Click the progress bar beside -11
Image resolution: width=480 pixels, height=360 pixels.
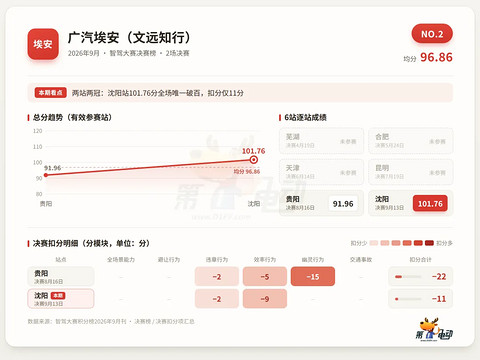[x=408, y=299]
